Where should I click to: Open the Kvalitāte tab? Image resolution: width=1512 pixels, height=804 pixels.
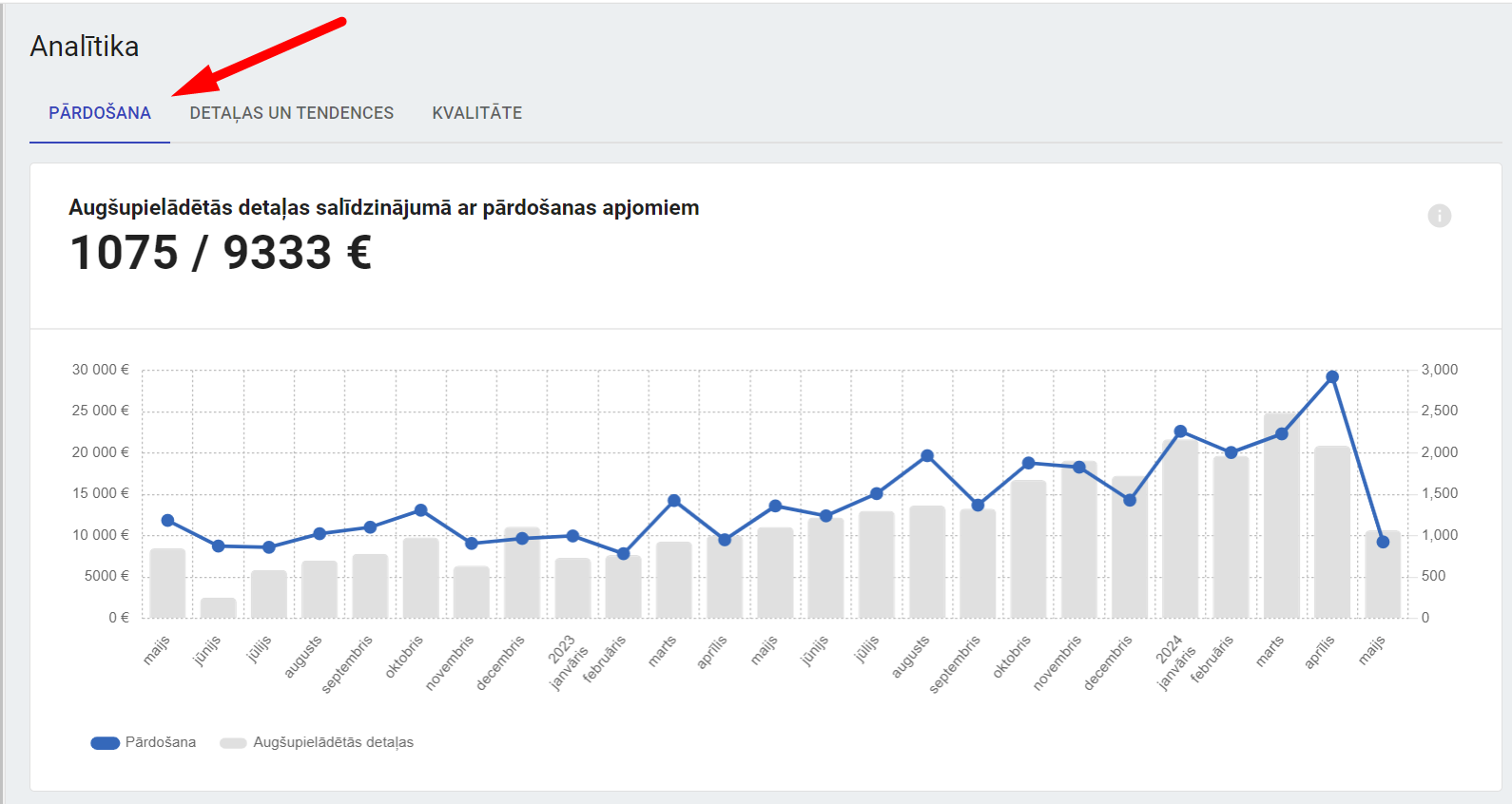pyautogui.click(x=476, y=113)
